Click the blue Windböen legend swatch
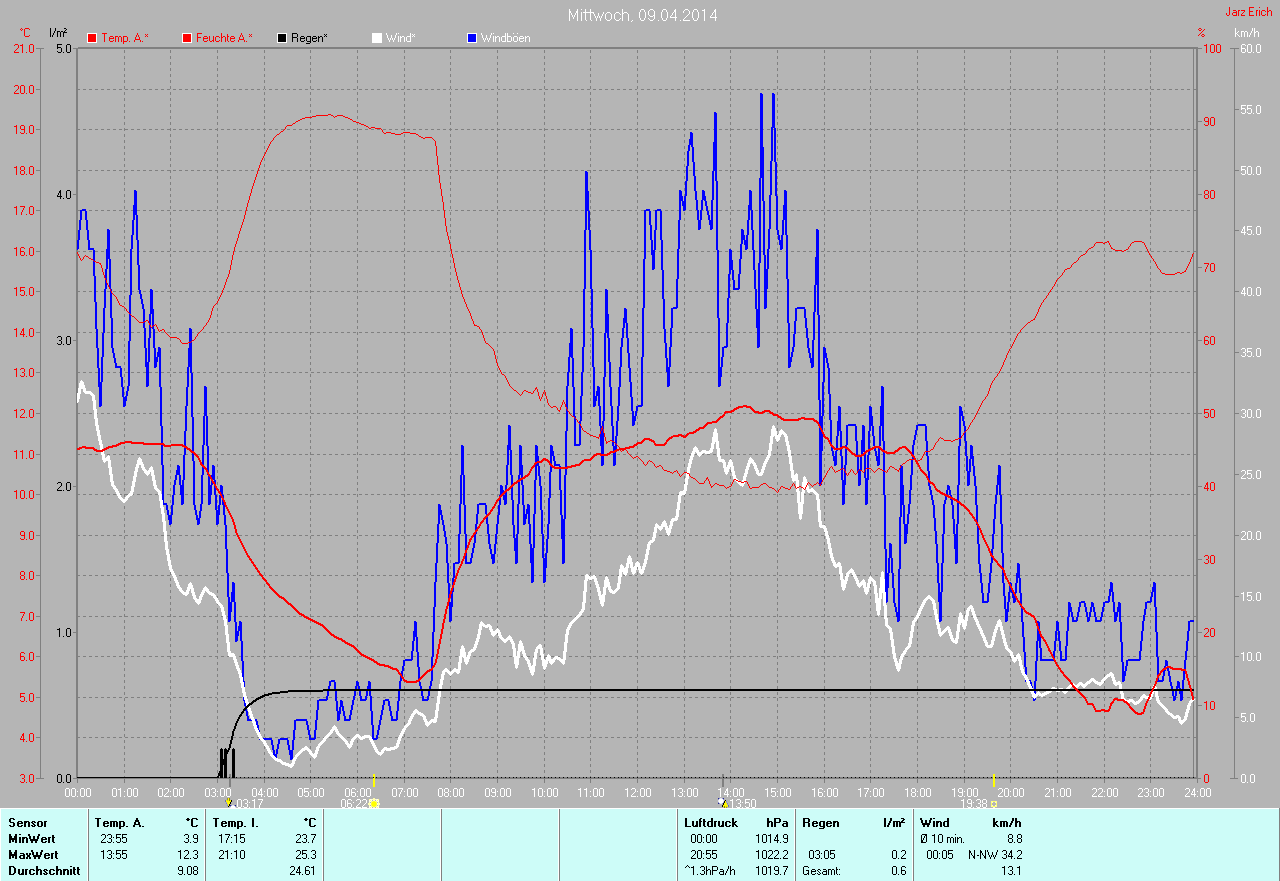This screenshot has width=1280, height=881. point(472,38)
